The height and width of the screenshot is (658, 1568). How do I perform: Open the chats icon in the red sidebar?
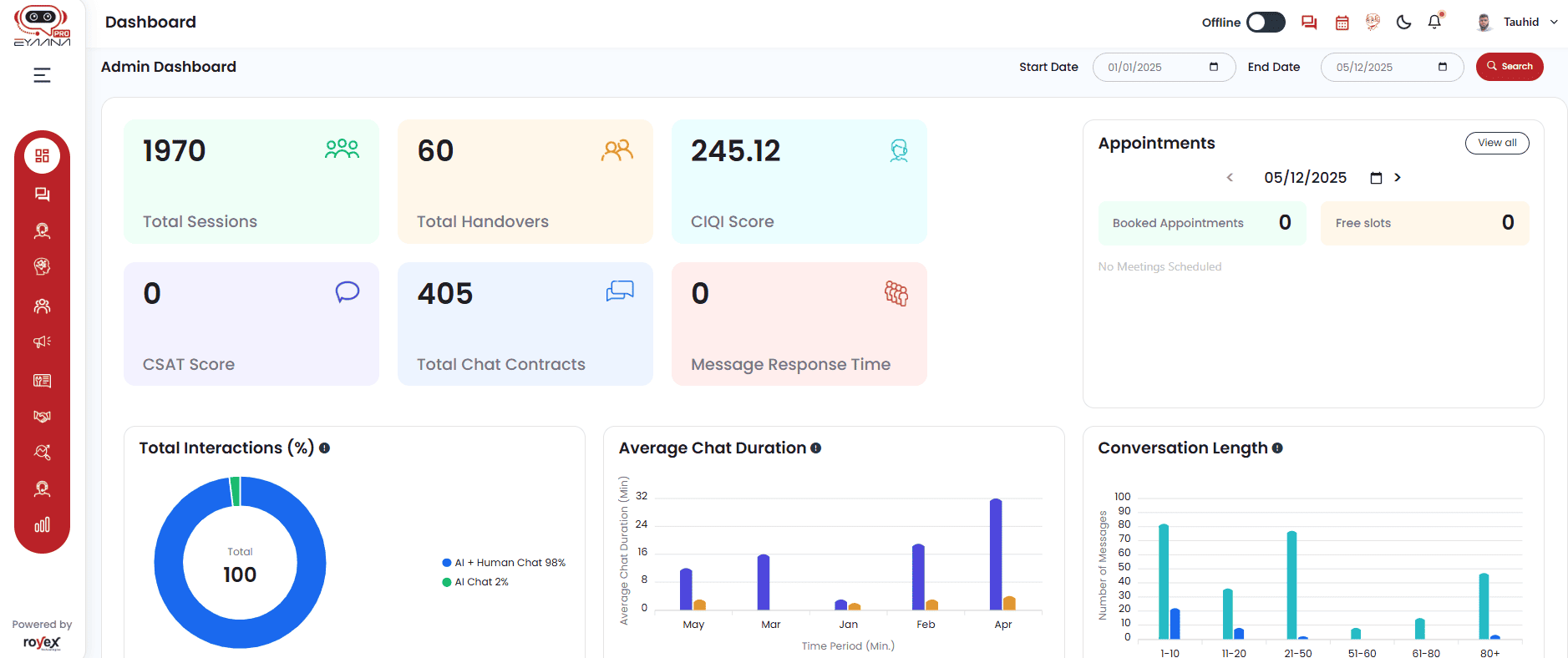(42, 195)
